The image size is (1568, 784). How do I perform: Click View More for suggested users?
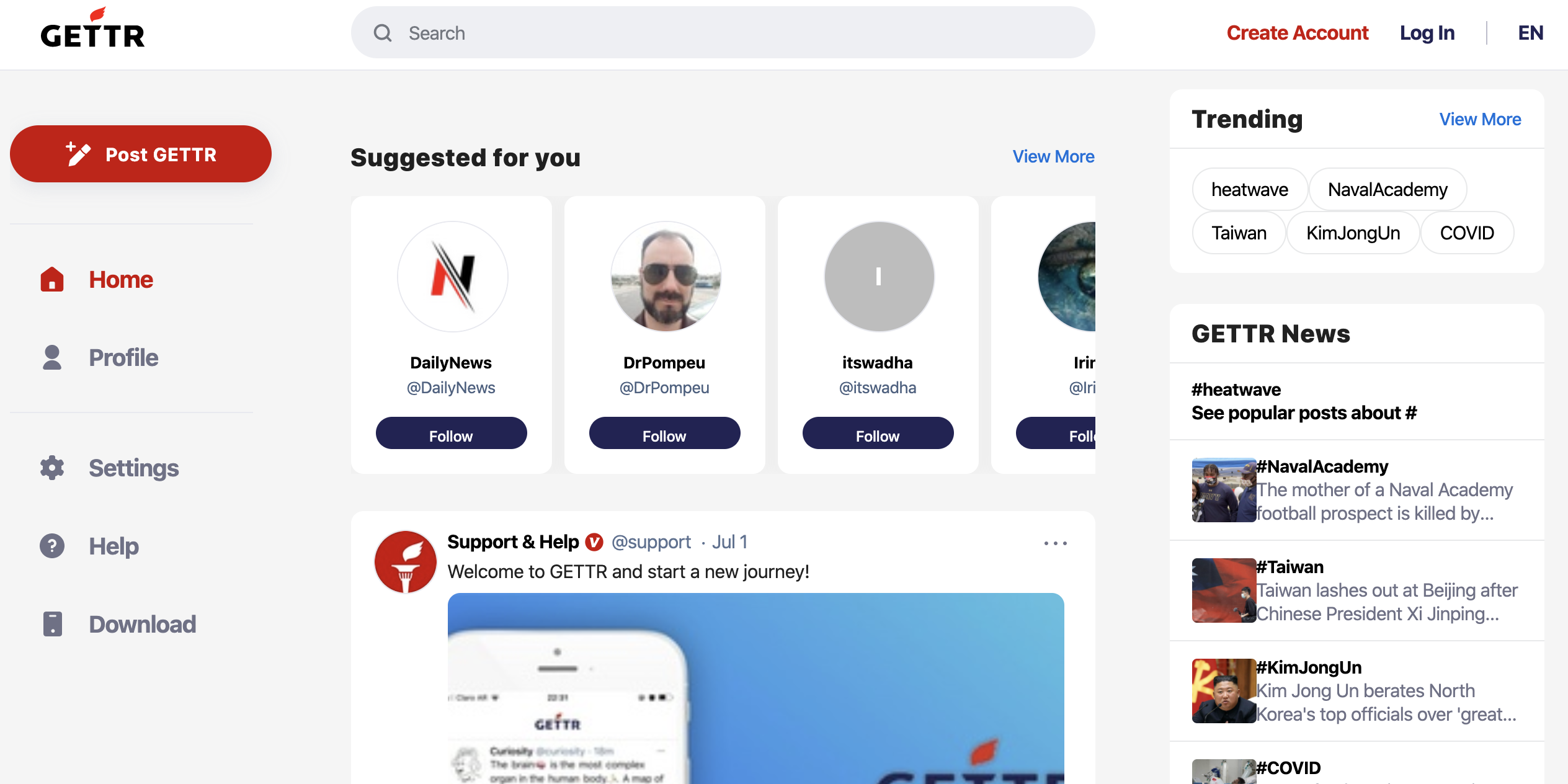click(1054, 156)
